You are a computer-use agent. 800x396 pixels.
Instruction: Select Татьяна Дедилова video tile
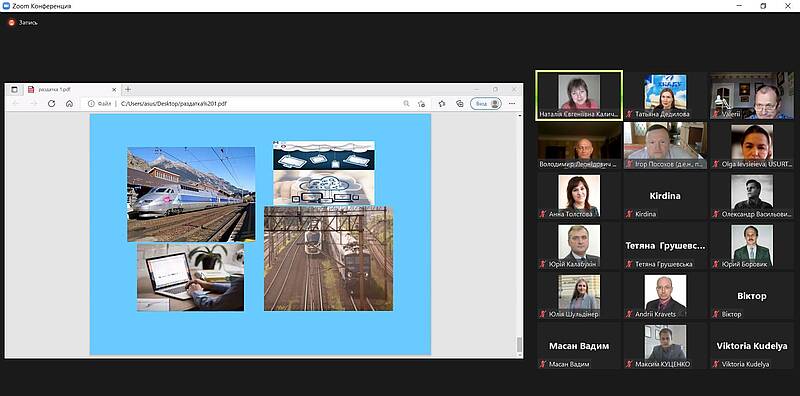[x=665, y=95]
